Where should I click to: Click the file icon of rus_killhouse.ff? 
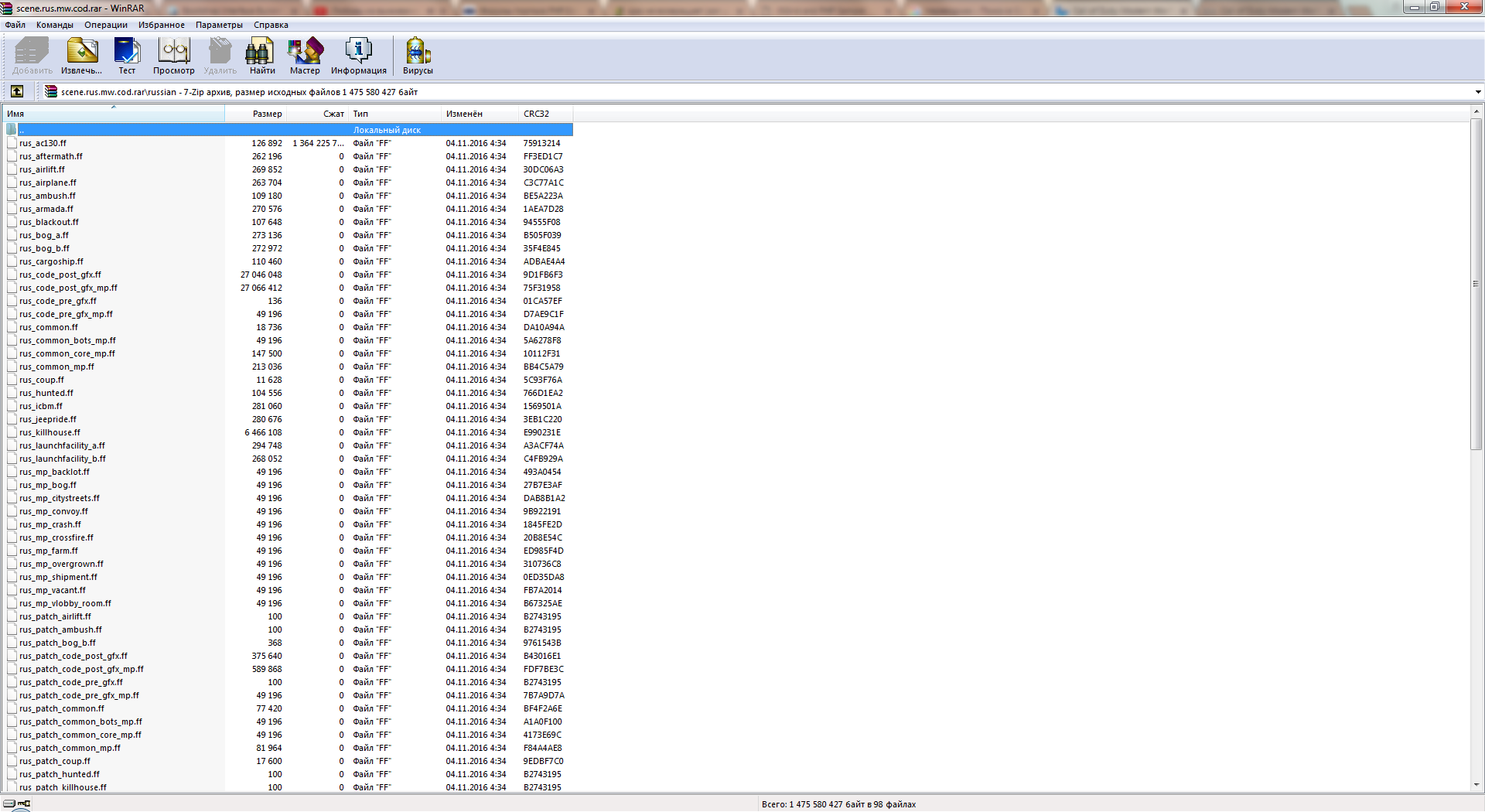tap(12, 432)
